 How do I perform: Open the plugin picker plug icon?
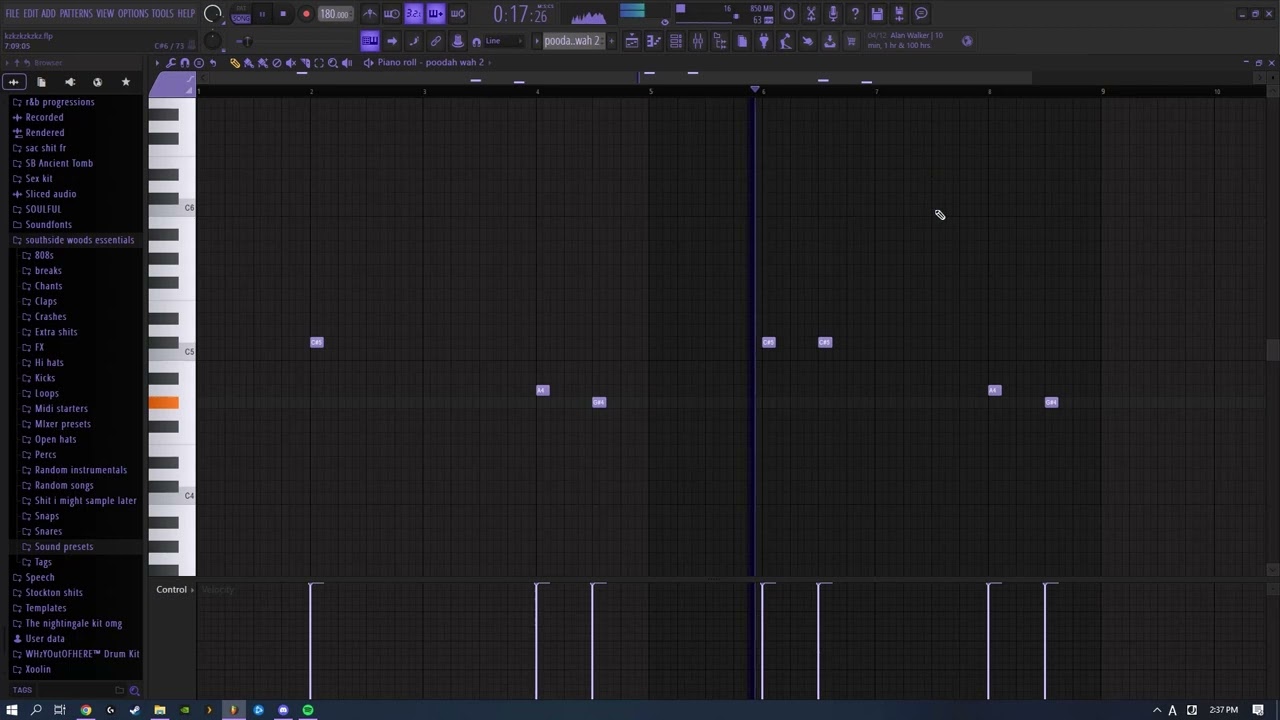tap(763, 41)
